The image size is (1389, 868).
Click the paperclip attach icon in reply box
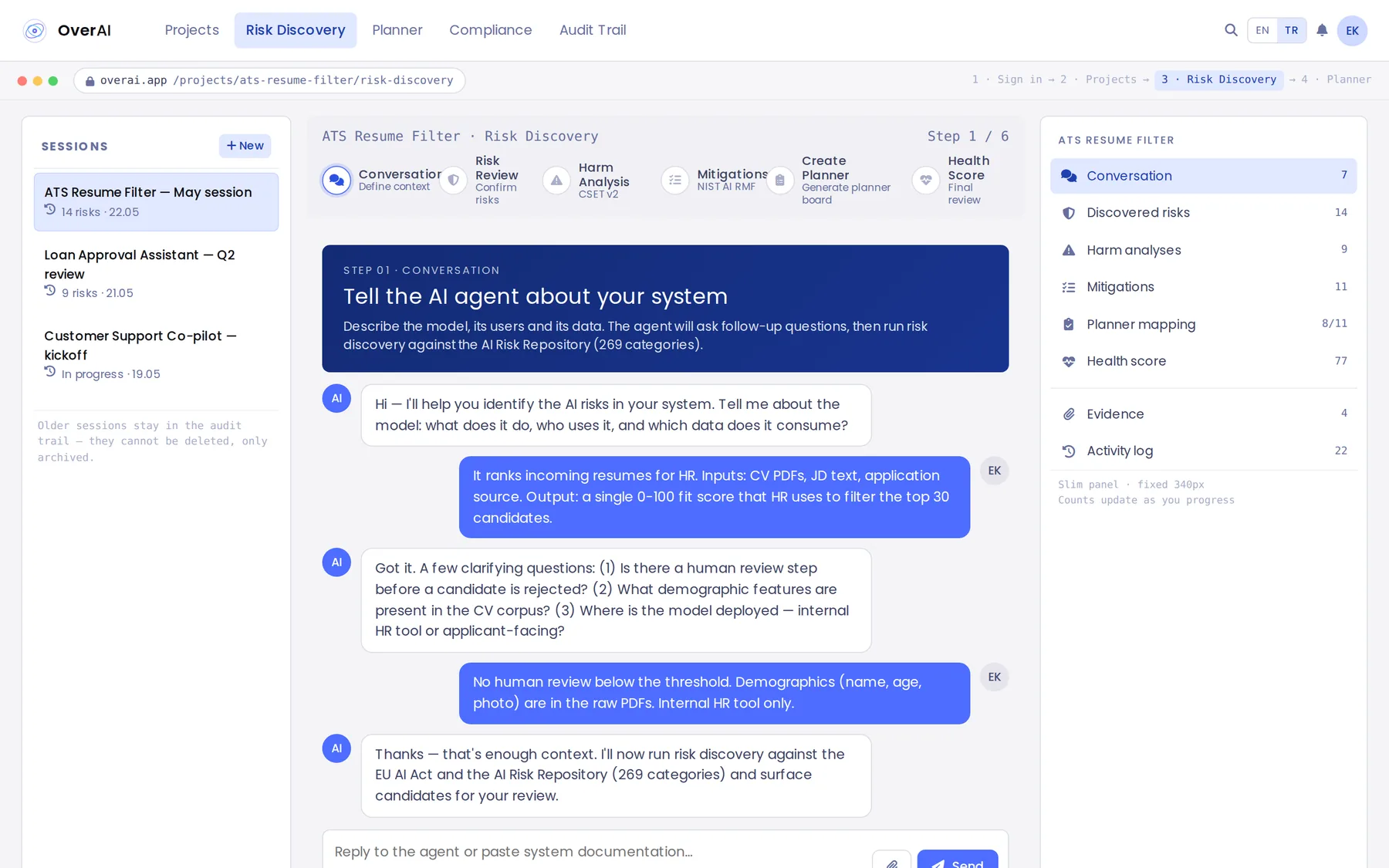click(x=892, y=863)
